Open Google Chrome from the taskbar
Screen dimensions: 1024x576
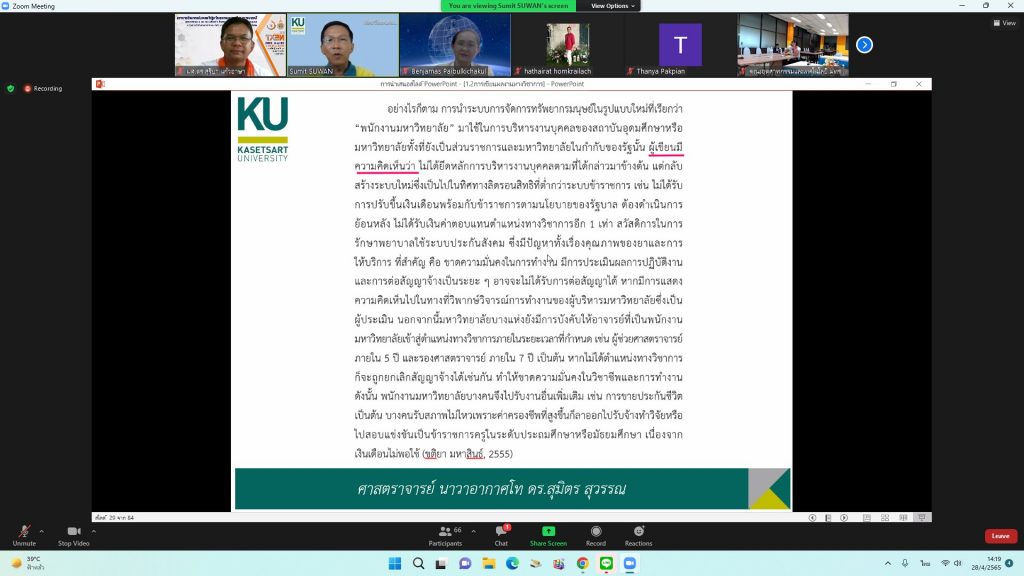click(582, 564)
